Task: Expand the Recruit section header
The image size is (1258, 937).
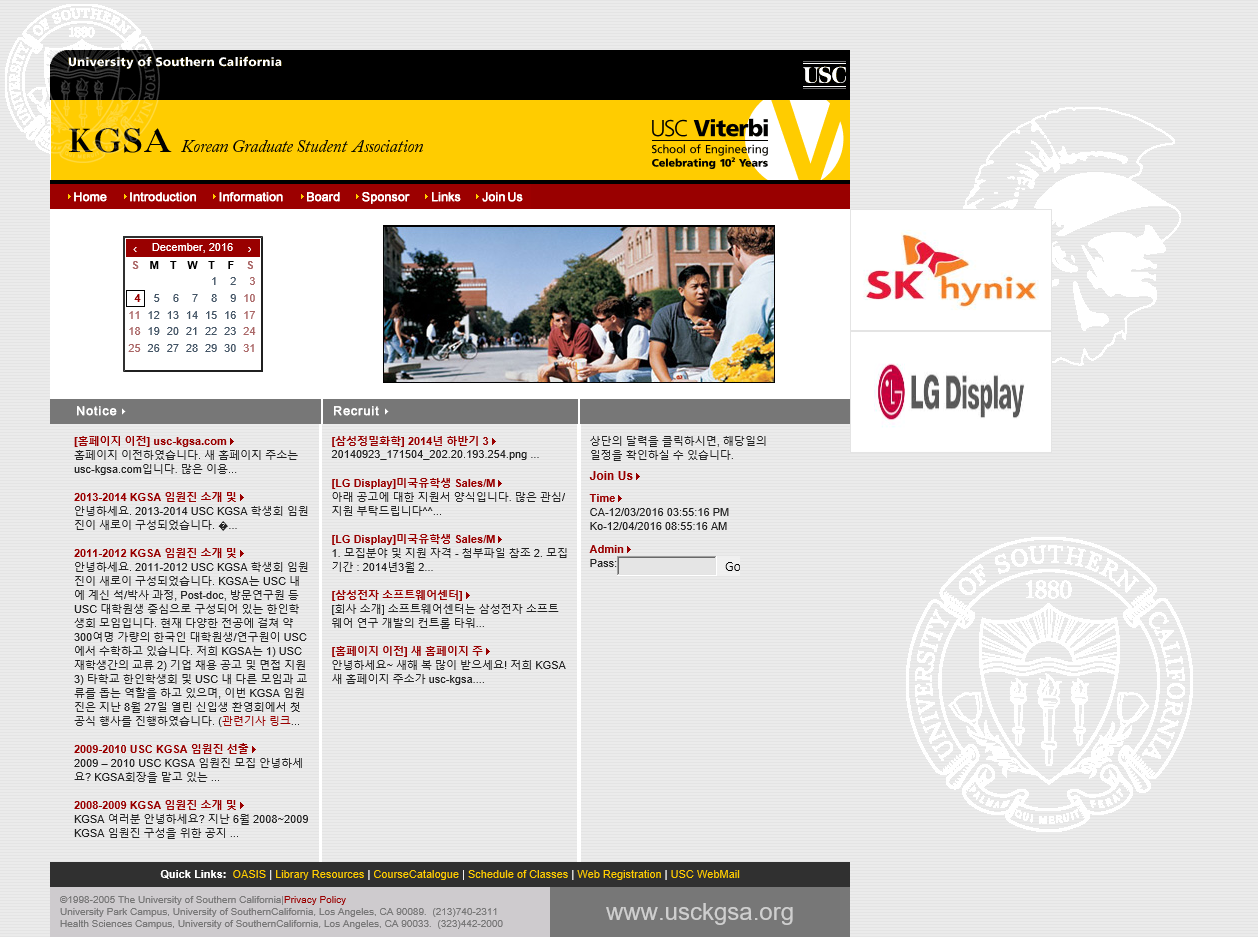Action: click(x=360, y=411)
